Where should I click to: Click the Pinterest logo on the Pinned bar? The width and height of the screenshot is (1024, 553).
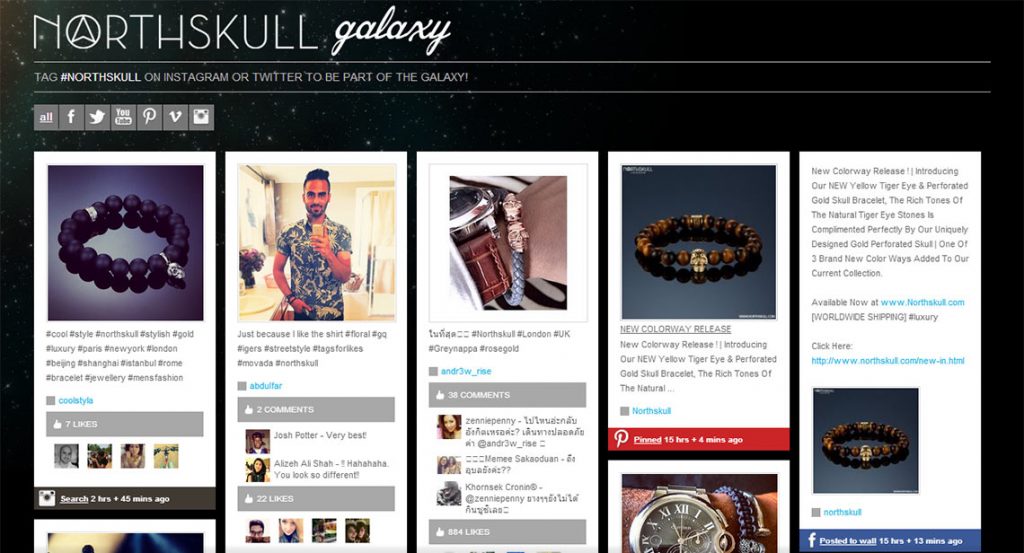(621, 439)
